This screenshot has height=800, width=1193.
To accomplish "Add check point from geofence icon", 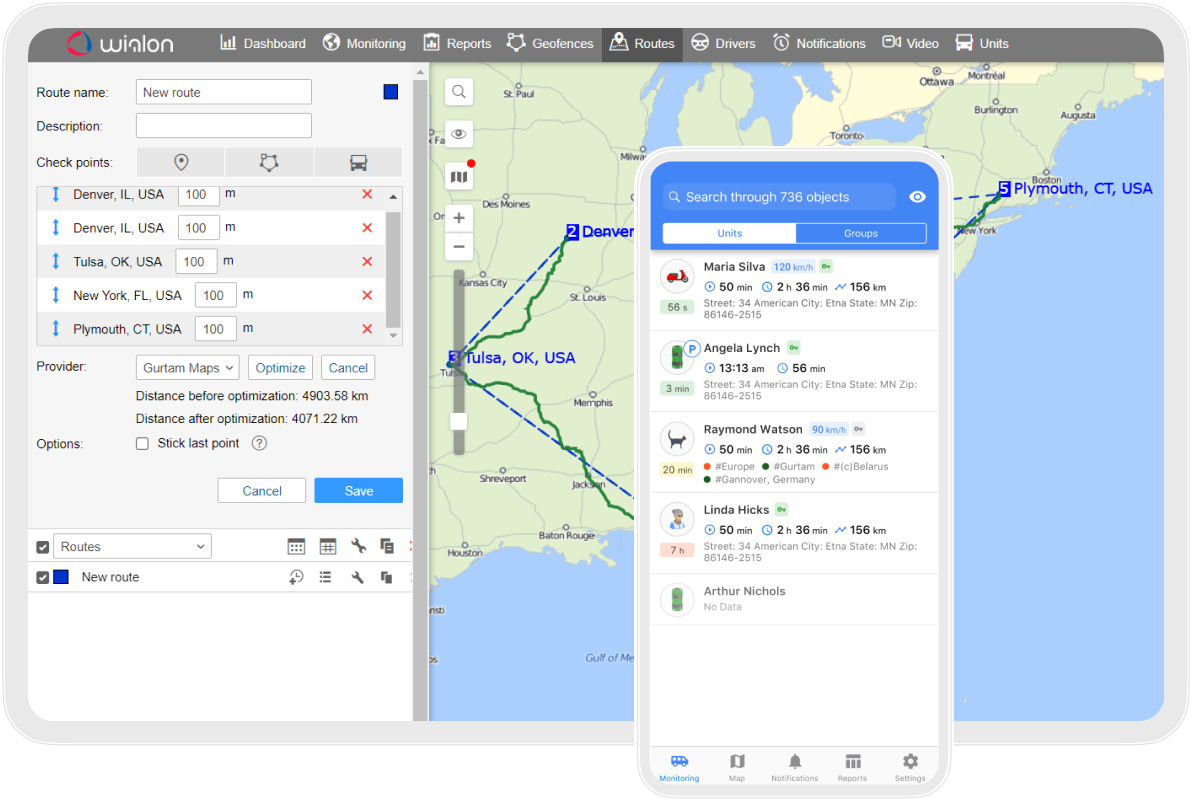I will [x=269, y=162].
